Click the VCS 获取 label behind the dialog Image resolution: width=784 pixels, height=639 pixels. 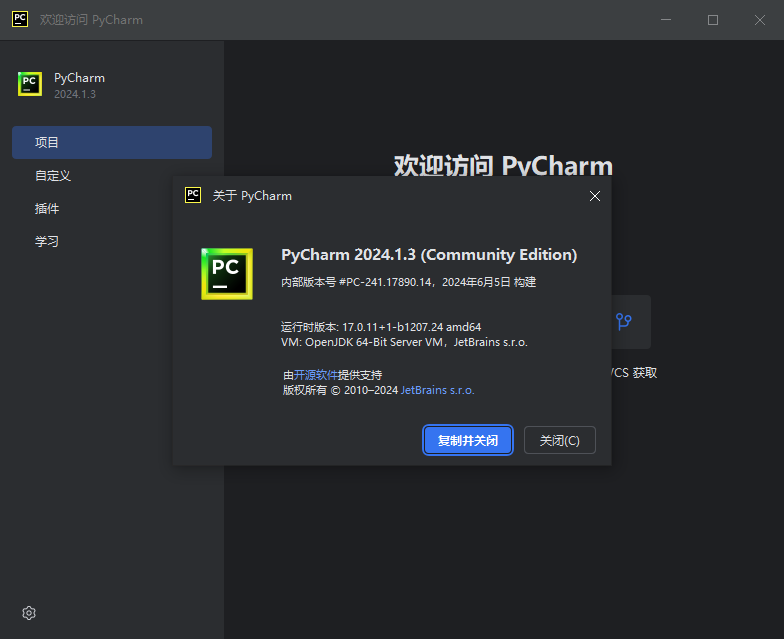(x=635, y=372)
